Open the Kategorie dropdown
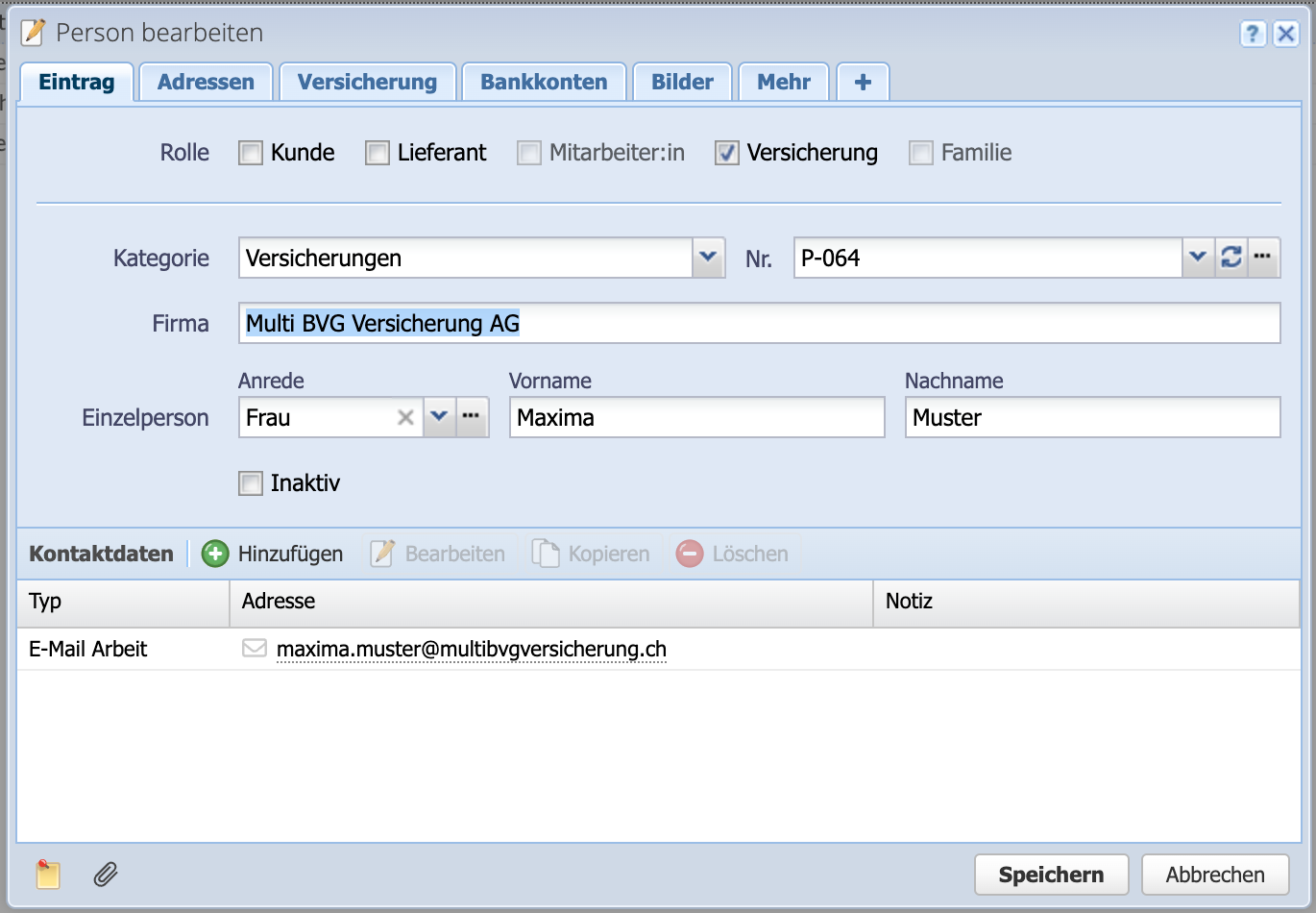The width and height of the screenshot is (1316, 913). tap(708, 258)
